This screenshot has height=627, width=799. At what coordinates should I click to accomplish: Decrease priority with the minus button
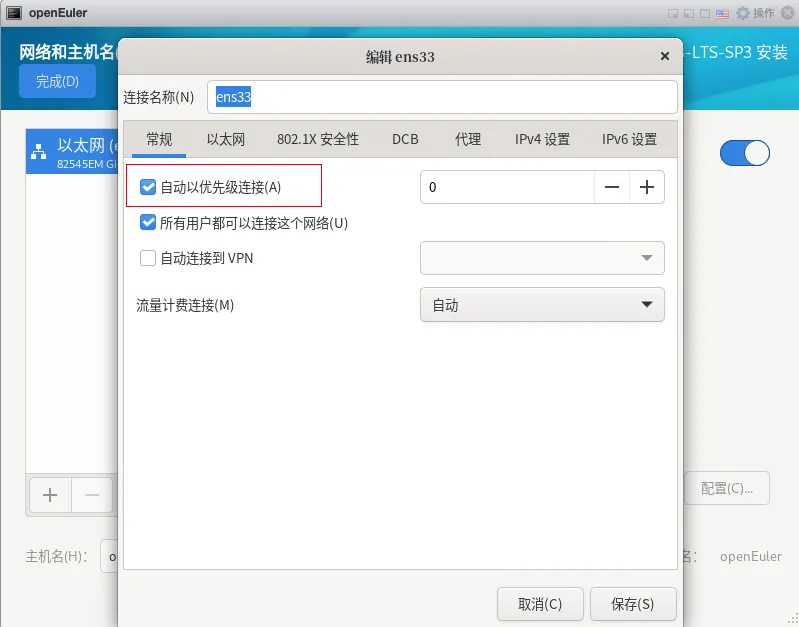point(611,187)
